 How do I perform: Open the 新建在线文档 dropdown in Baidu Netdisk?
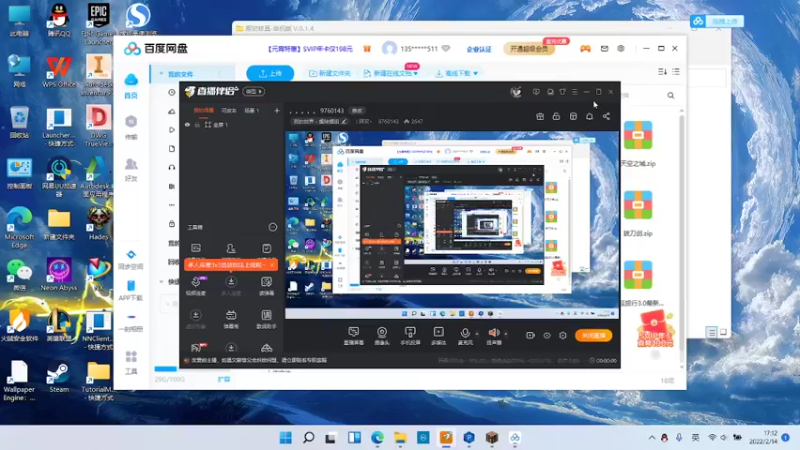(x=391, y=73)
